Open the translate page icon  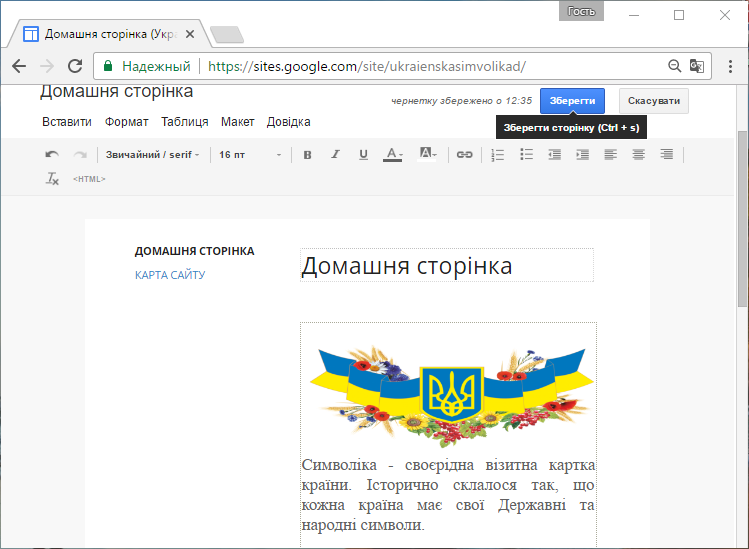(696, 66)
